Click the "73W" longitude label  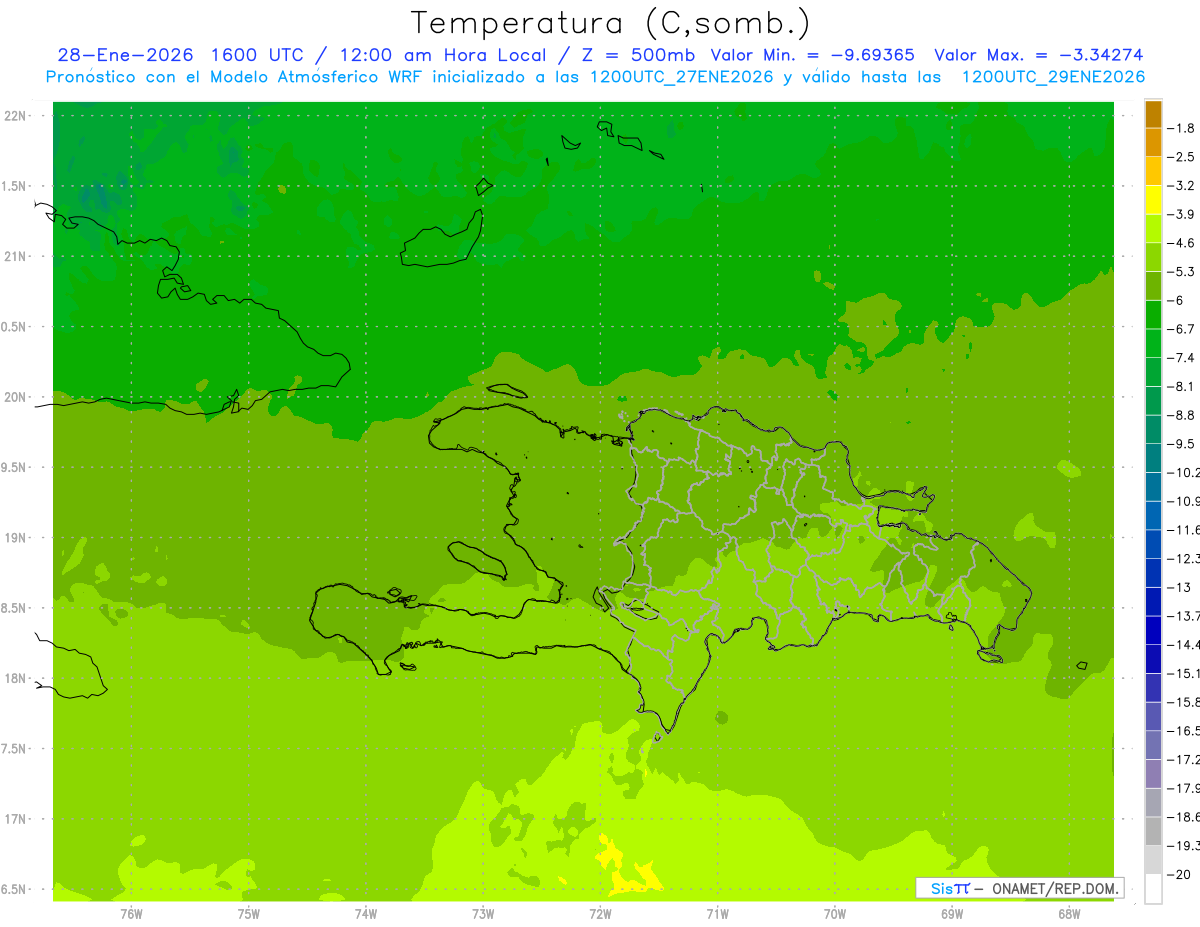pyautogui.click(x=483, y=913)
